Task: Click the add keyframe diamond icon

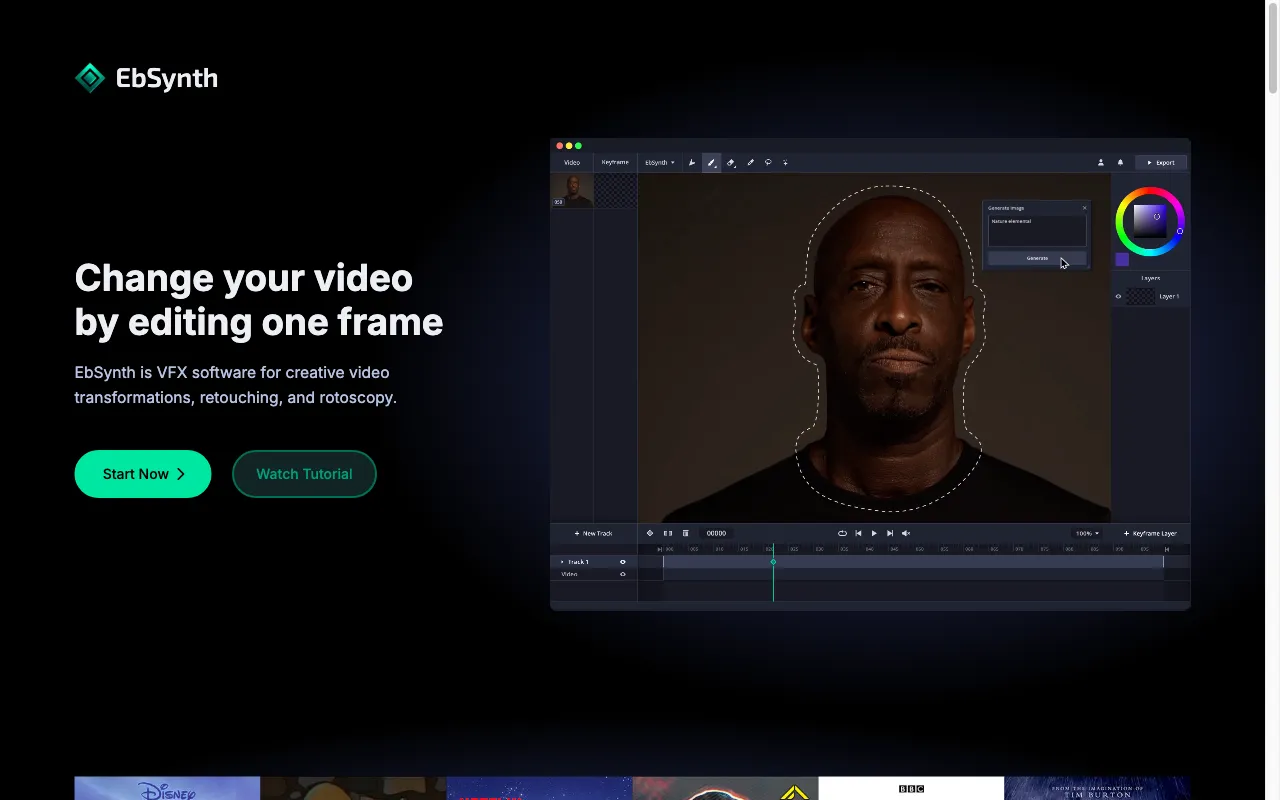Action: click(x=650, y=533)
